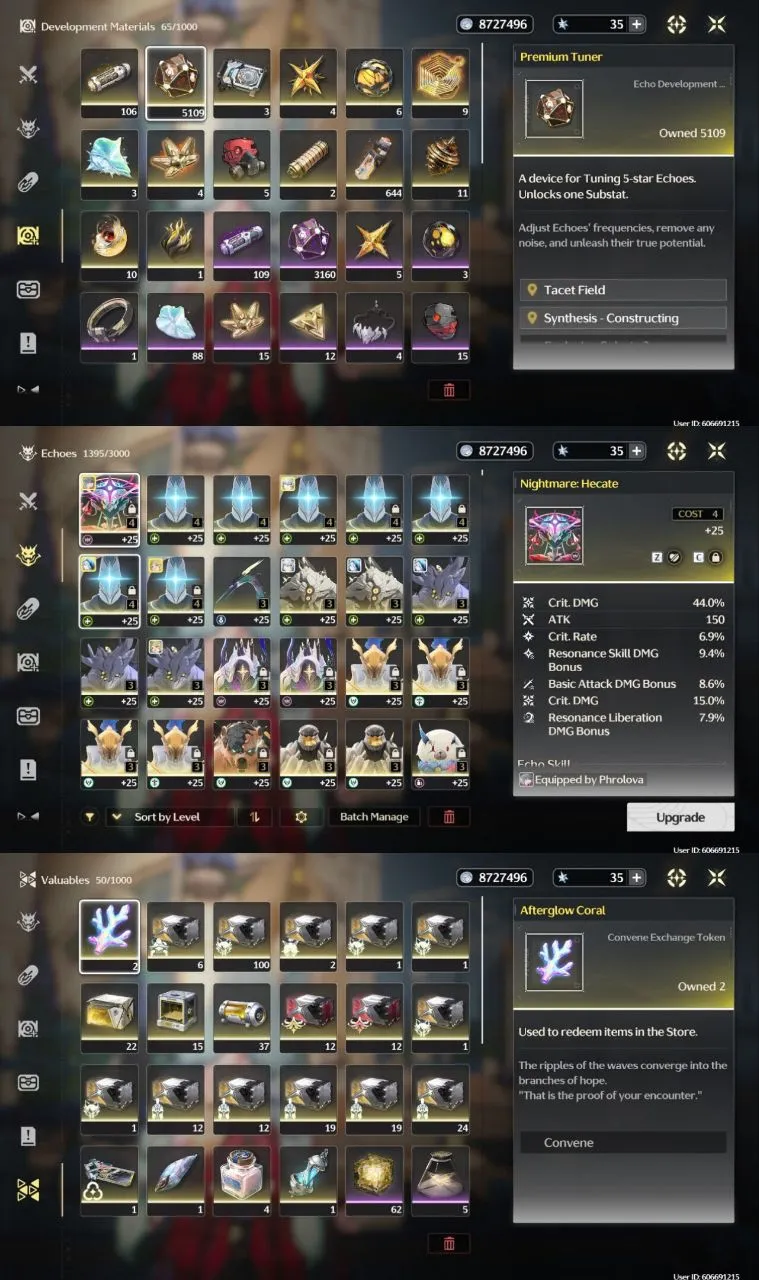
Task: Follow the Tacet Field source link
Action: (624, 290)
